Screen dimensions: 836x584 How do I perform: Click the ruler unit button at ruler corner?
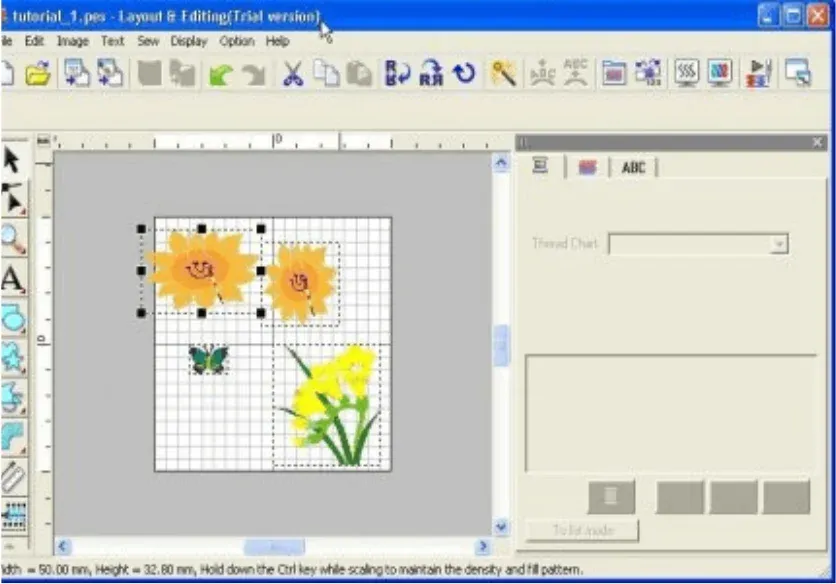pos(43,141)
